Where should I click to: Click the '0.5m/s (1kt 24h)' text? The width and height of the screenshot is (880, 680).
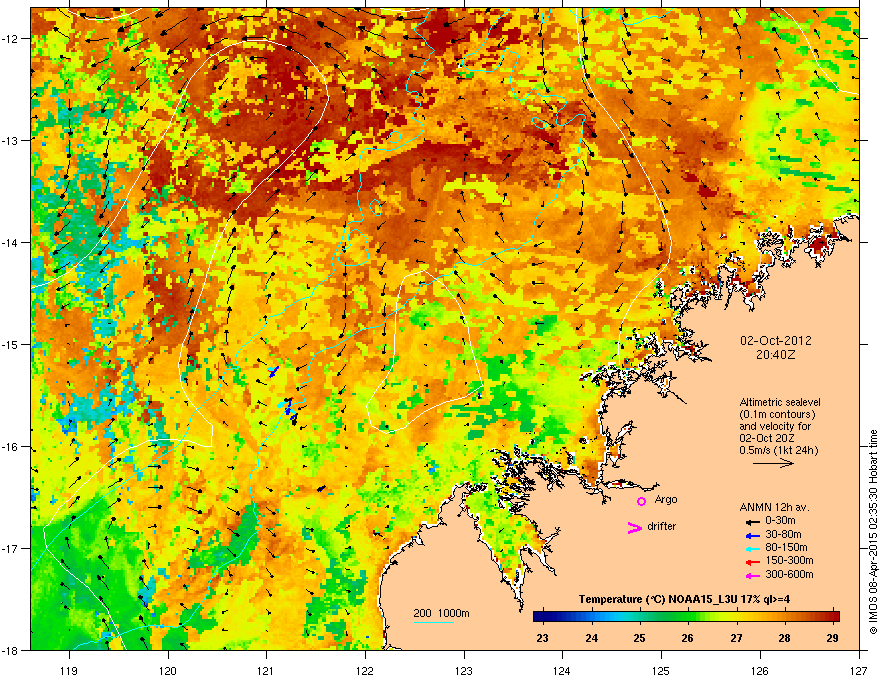pyautogui.click(x=778, y=451)
